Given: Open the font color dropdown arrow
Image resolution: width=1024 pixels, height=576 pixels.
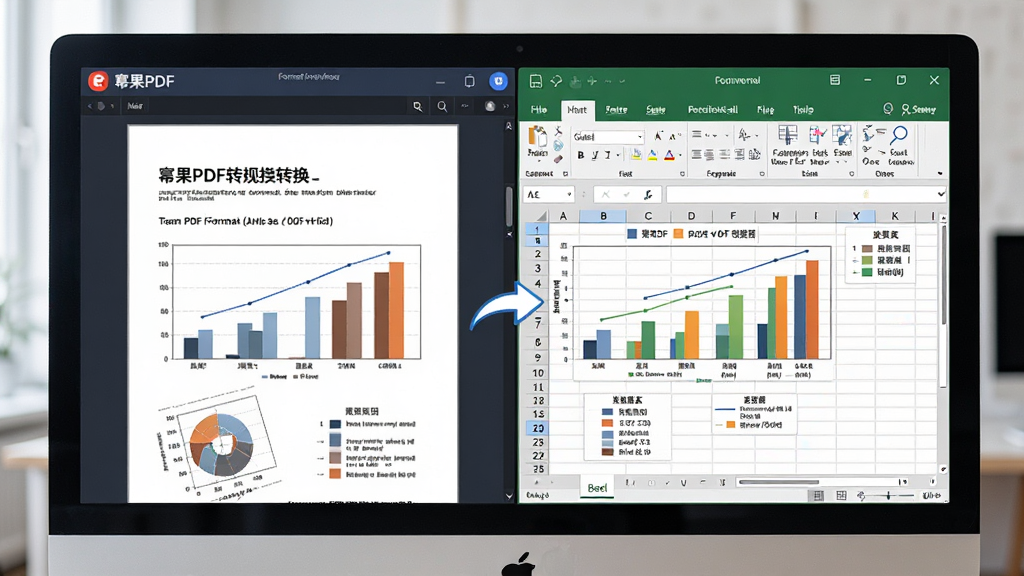Looking at the screenshot, I should pos(679,155).
